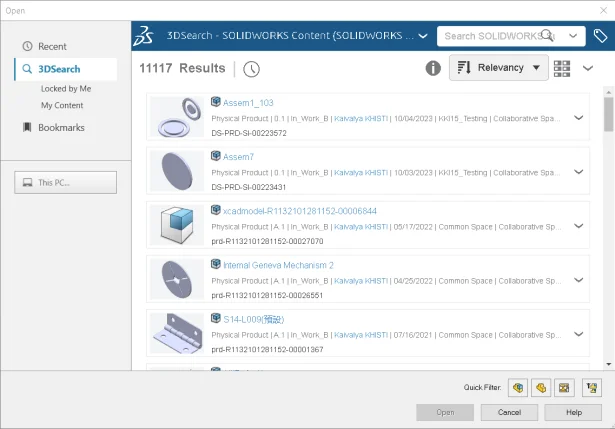Open the Internal Geneva Mechanism 2 link
The image size is (615, 429).
[278, 265]
